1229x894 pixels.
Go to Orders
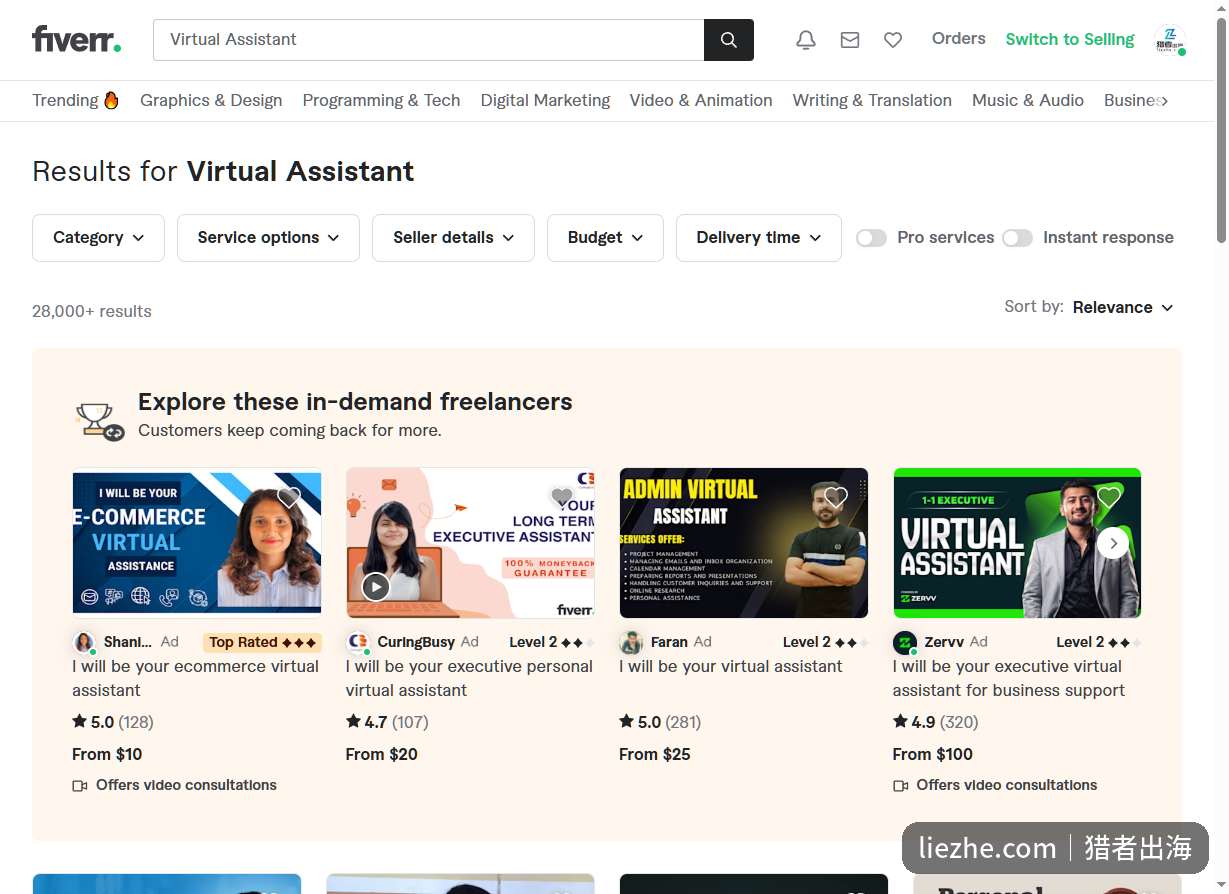(x=958, y=39)
